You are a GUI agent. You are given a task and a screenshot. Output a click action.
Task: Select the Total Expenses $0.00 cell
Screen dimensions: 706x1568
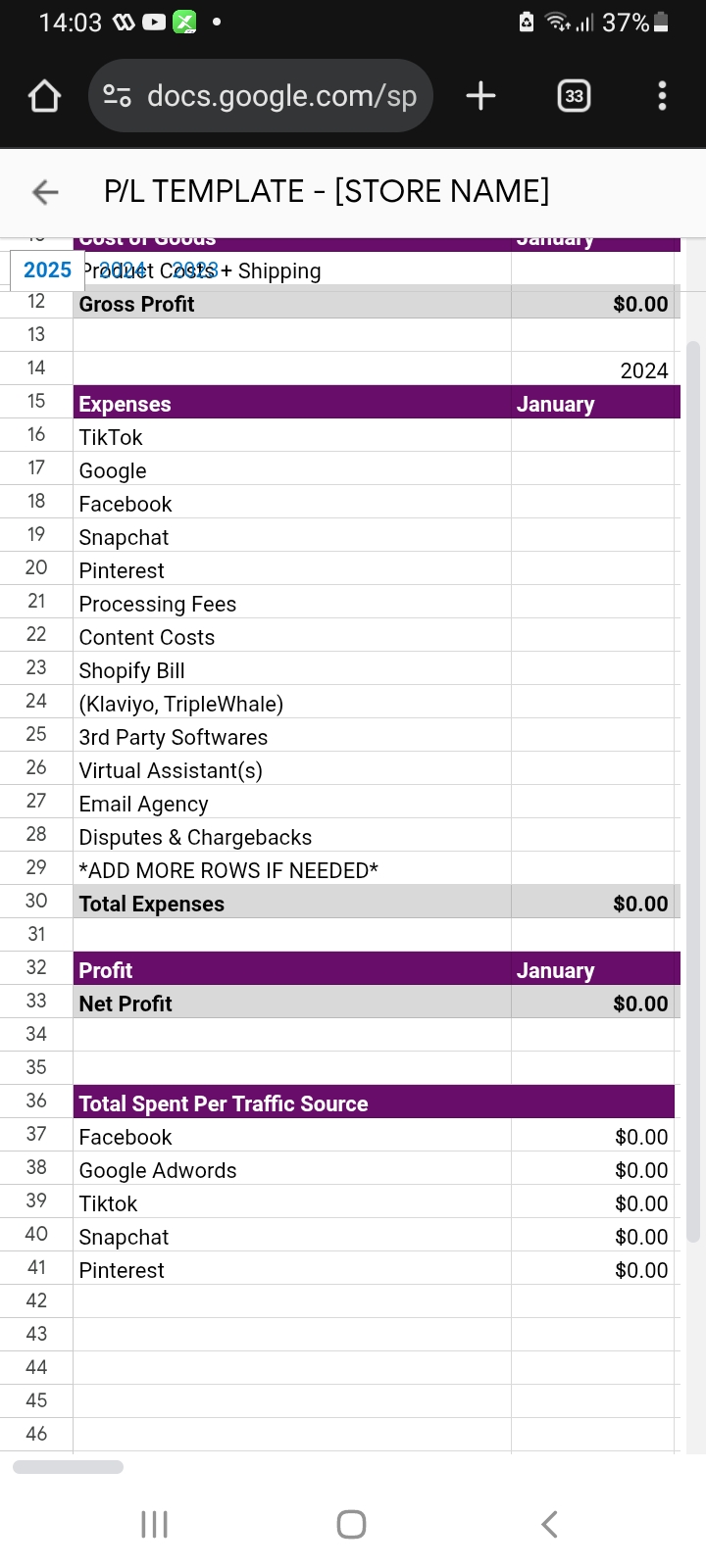tap(592, 904)
